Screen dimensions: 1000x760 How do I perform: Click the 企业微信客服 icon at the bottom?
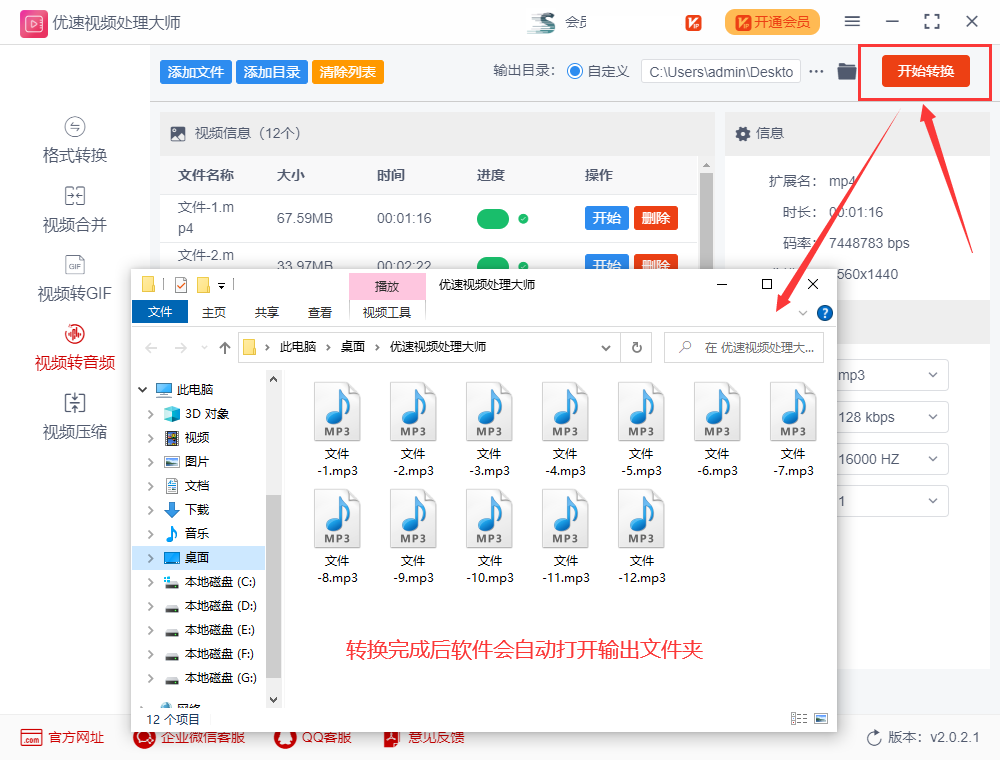click(143, 738)
